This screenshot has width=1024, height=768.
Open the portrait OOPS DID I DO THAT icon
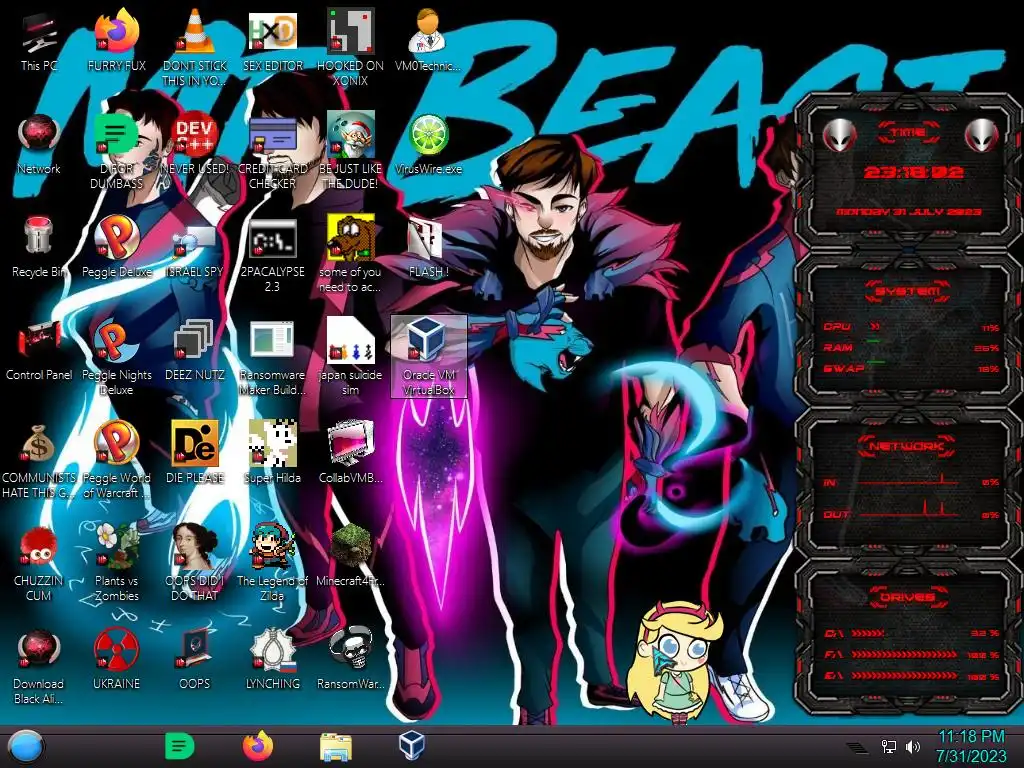(195, 564)
